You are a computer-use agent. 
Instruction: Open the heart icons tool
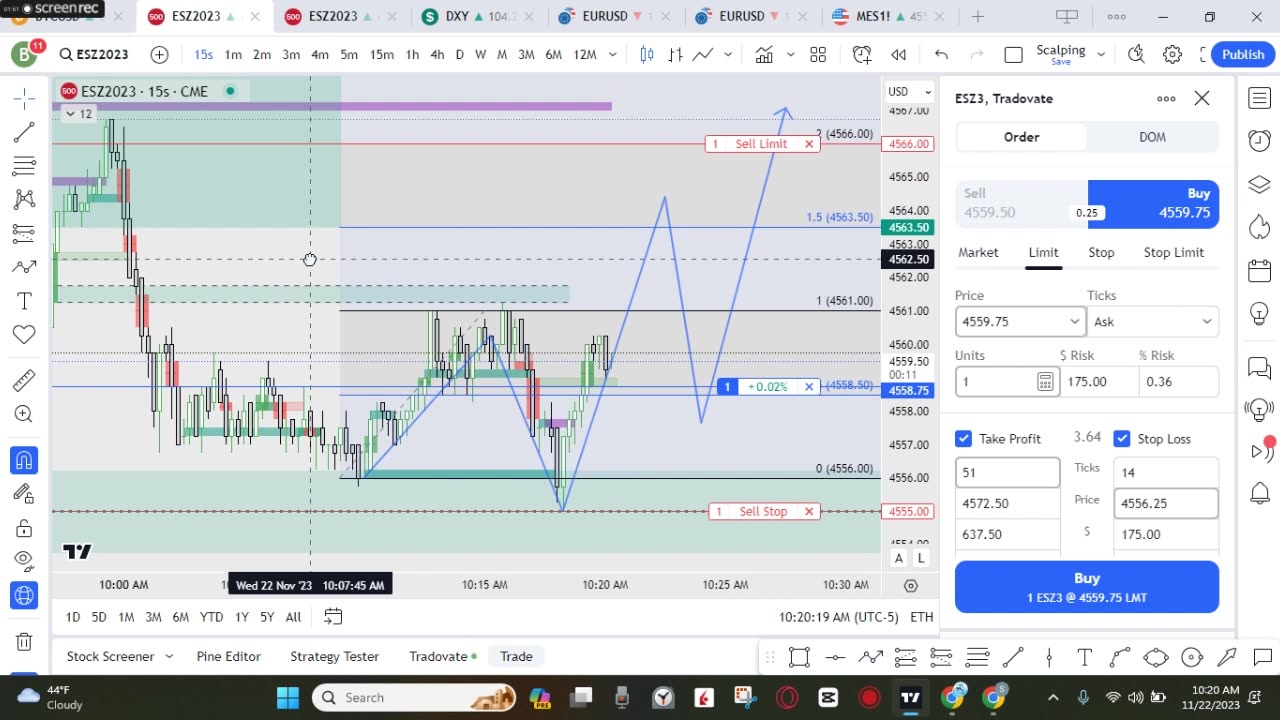coord(24,335)
